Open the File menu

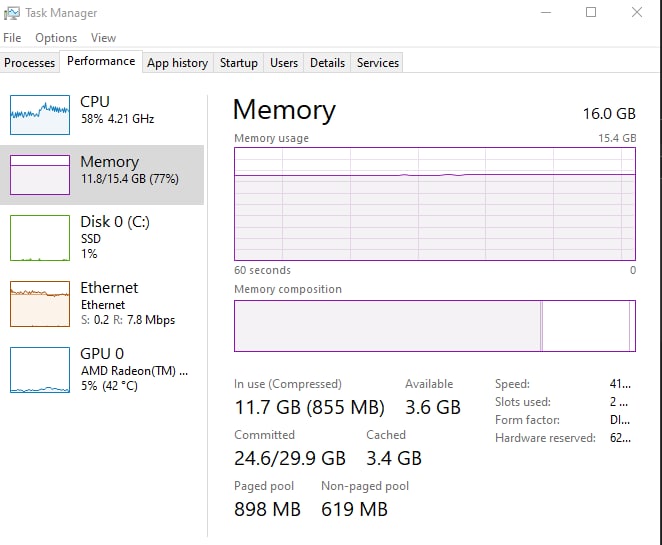12,38
